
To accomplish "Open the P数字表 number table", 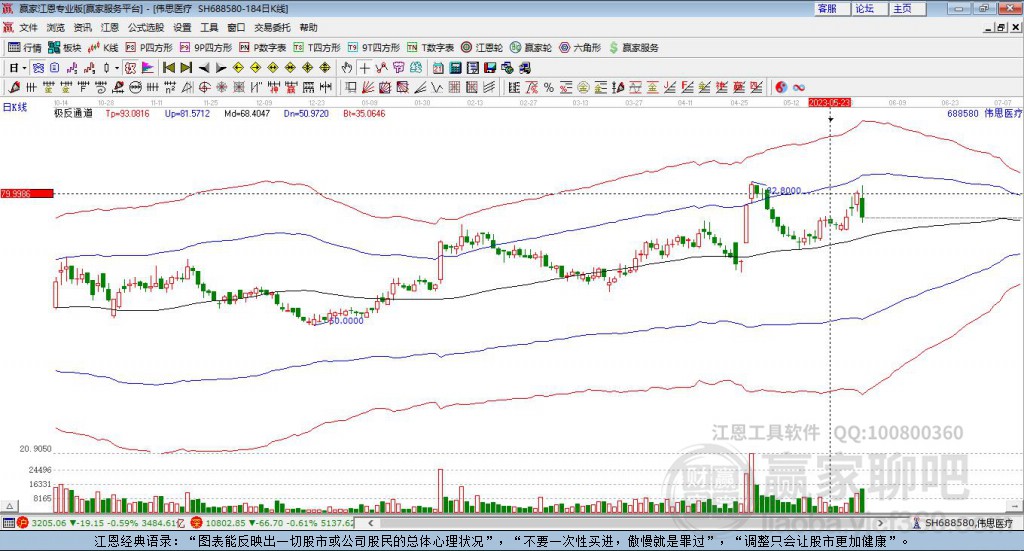I will [x=263, y=48].
